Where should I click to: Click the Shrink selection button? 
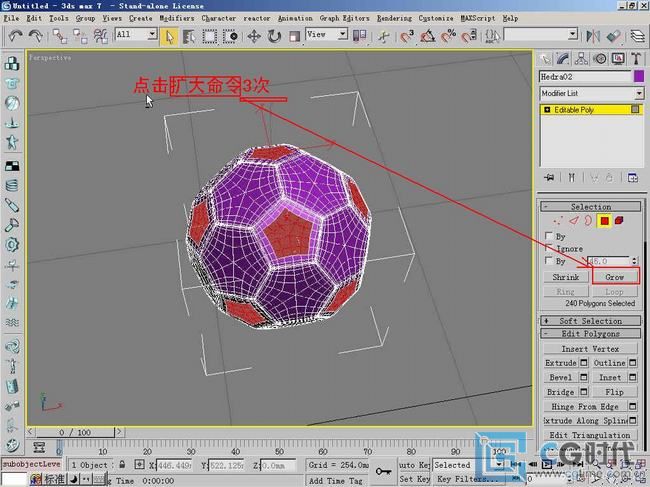tap(566, 277)
